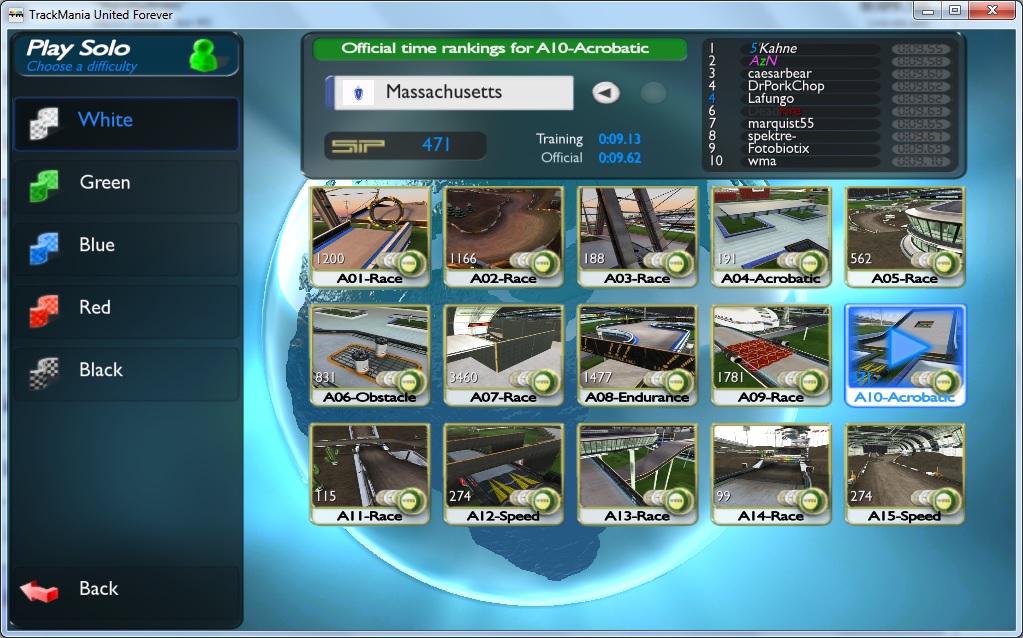Choose the Green difficulty
1023x638 pixels.
(x=126, y=183)
